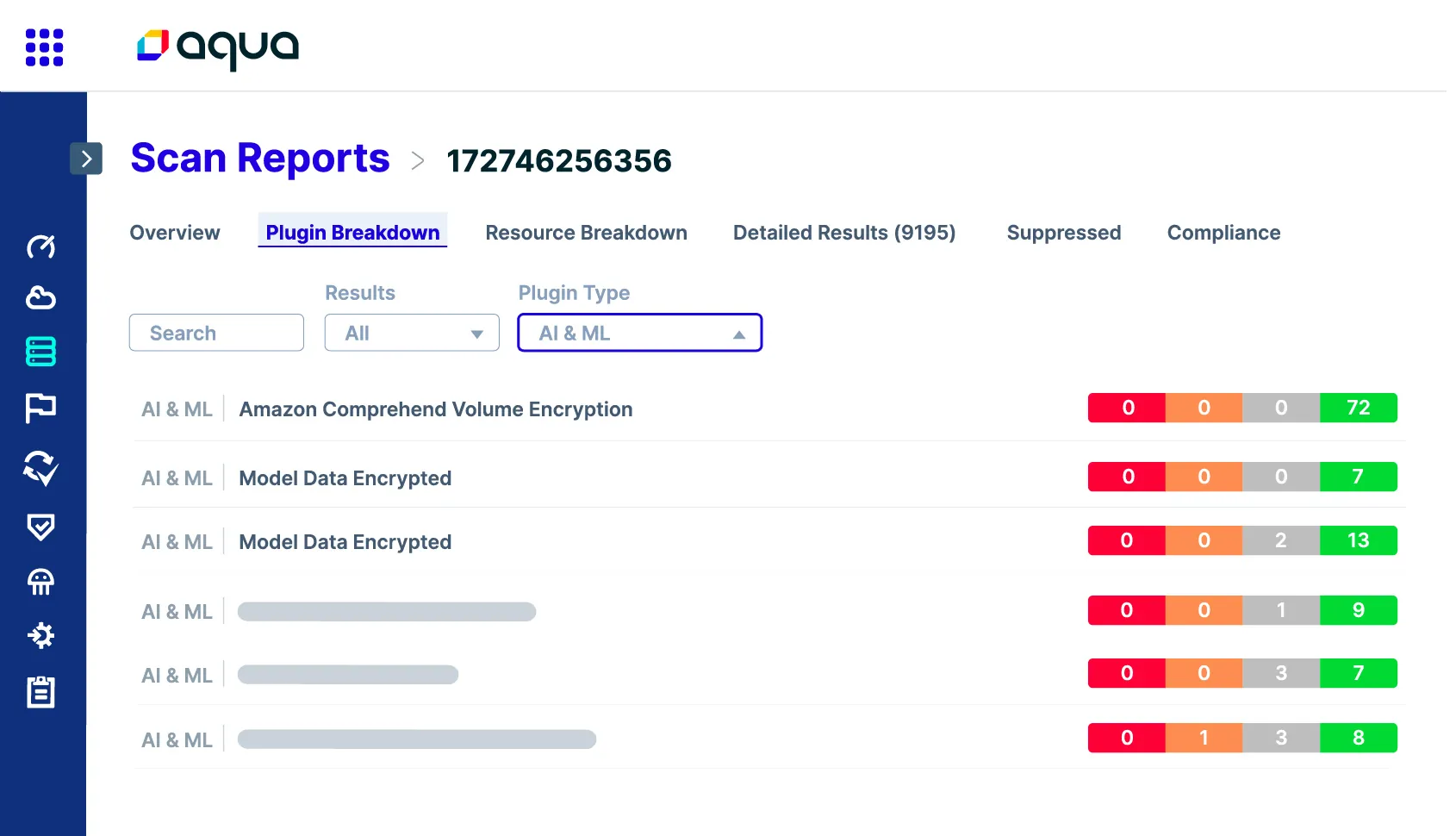The image size is (1456, 836).
Task: Click the gray 0 count in Amazon Comprehend row
Action: pyautogui.click(x=1281, y=408)
